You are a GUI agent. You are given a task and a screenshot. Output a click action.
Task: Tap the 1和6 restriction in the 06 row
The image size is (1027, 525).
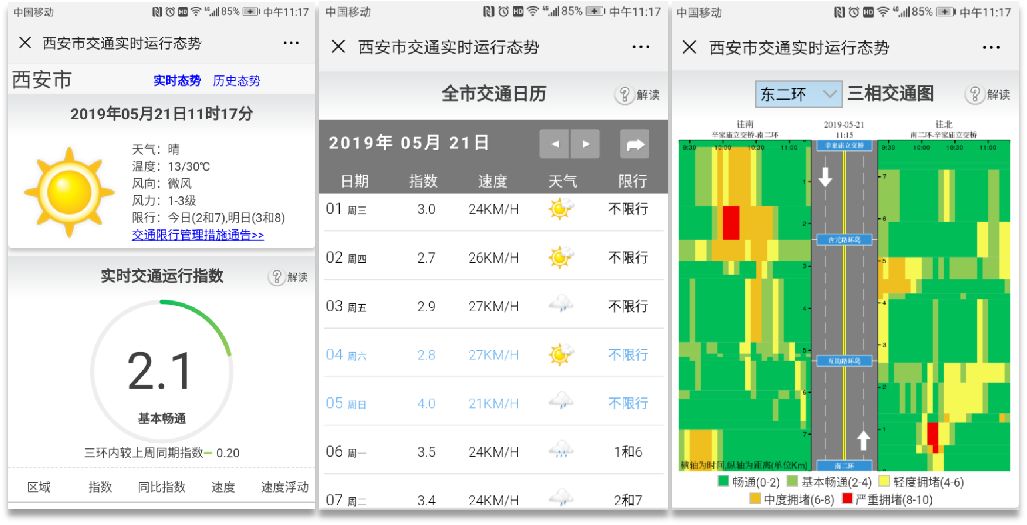coord(628,452)
